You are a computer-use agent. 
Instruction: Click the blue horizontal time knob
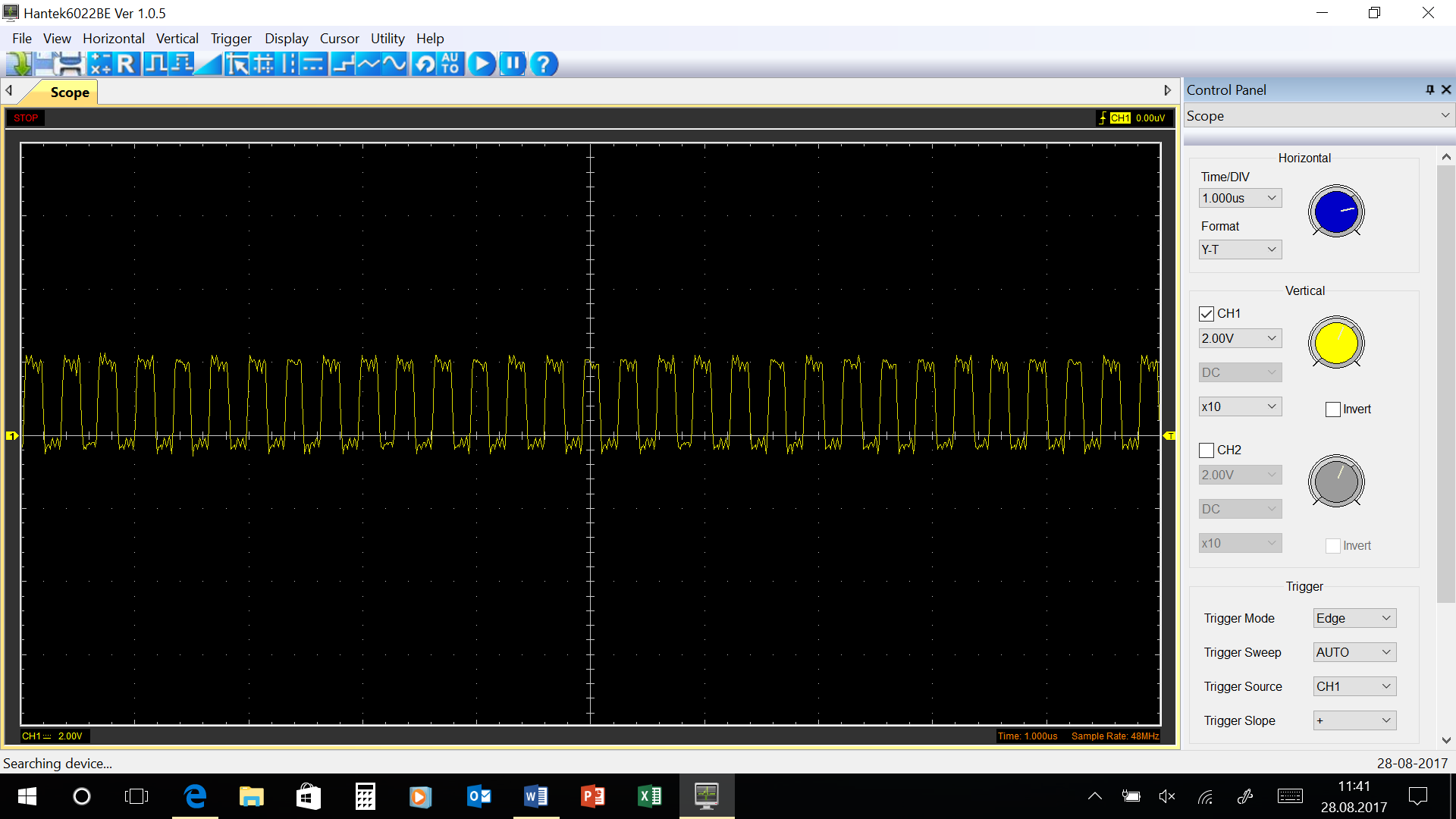pos(1335,212)
